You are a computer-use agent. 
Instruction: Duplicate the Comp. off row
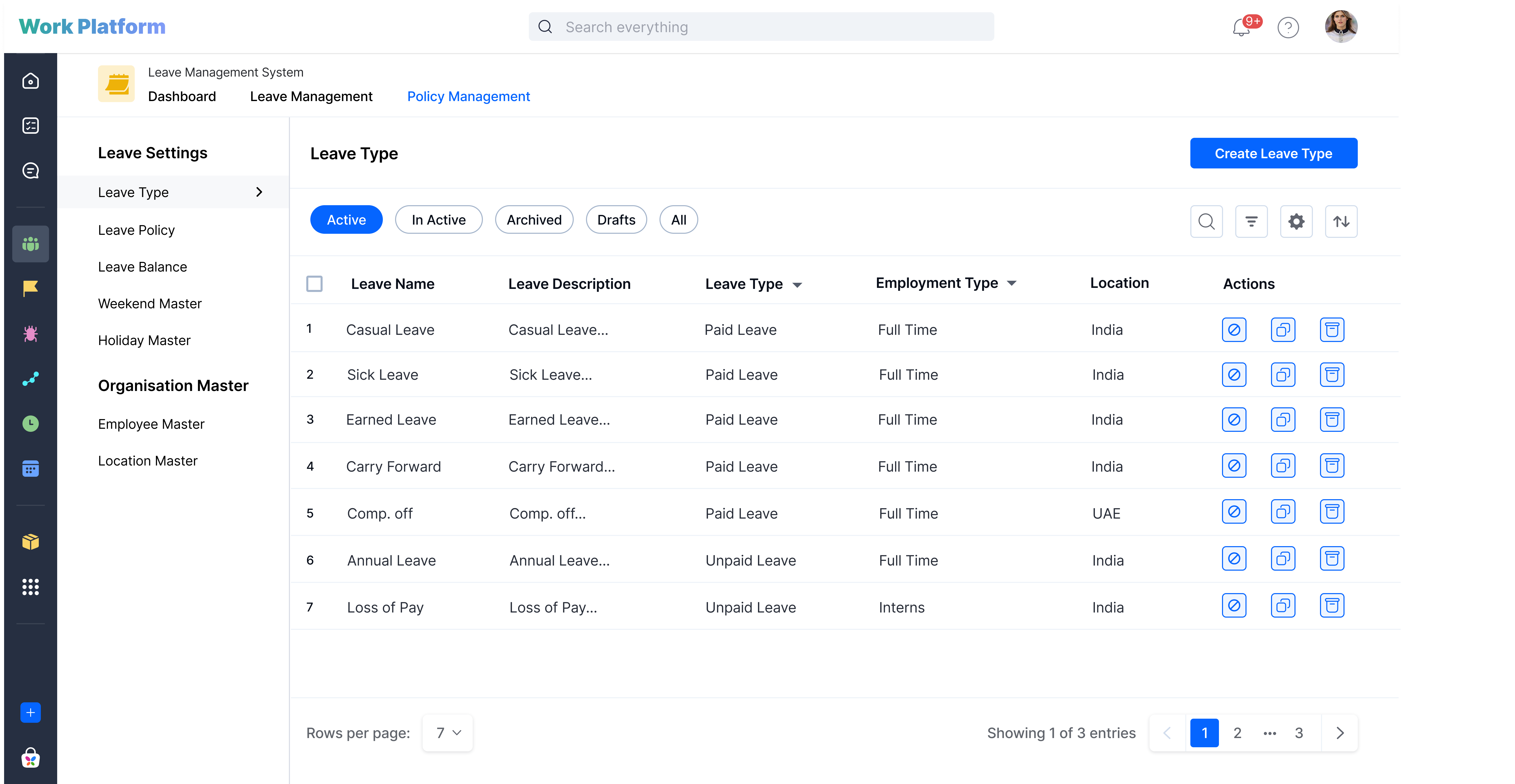point(1283,512)
